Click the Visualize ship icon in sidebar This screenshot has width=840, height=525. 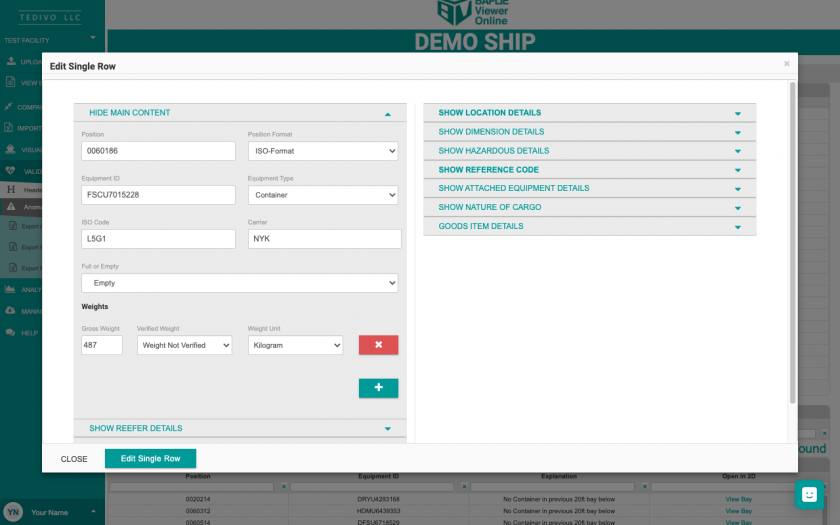point(10,149)
